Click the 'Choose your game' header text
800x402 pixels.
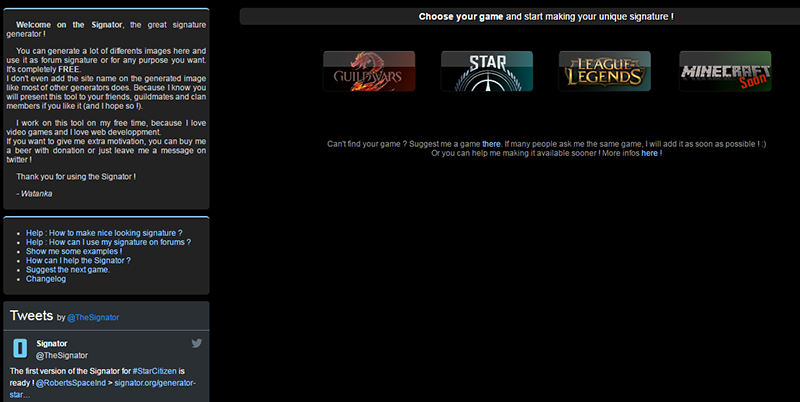coord(461,17)
